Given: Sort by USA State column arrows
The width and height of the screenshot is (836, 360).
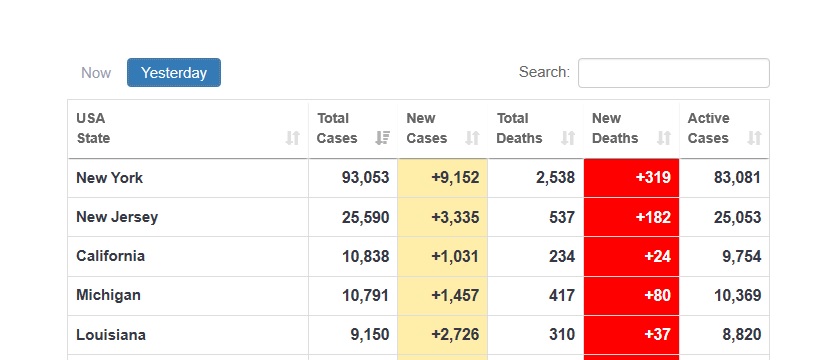Looking at the screenshot, I should tap(292, 138).
